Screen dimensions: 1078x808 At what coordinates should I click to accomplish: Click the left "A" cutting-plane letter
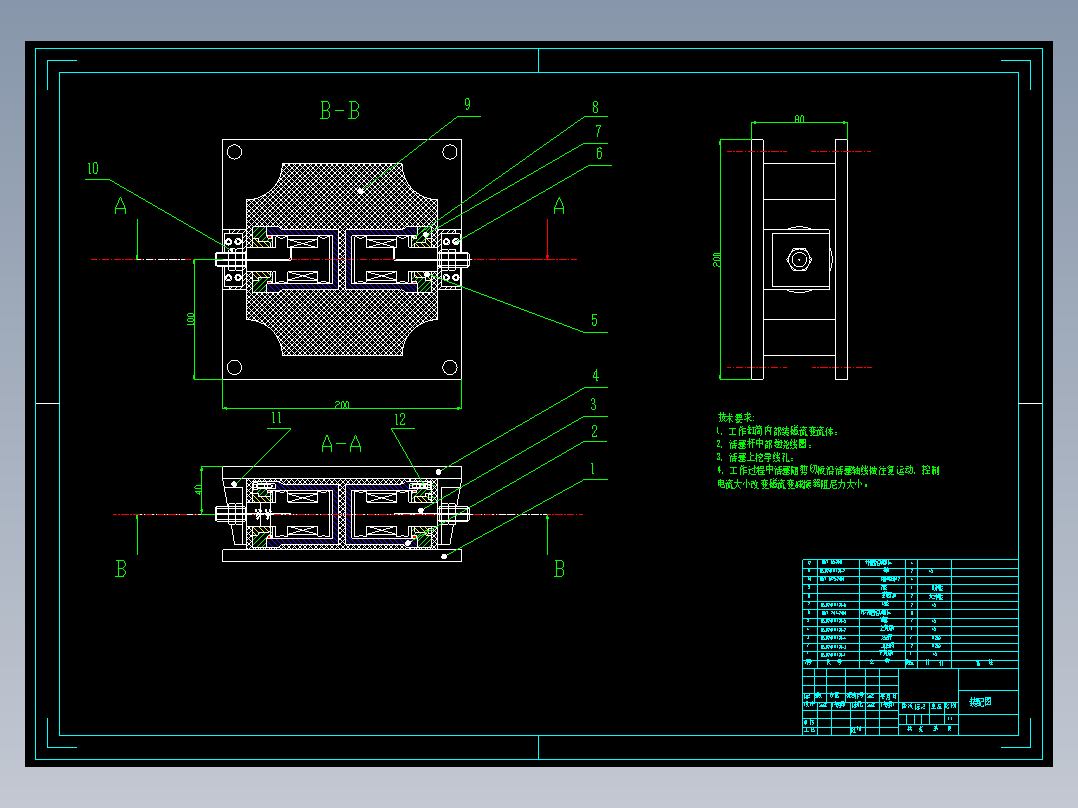(x=120, y=206)
